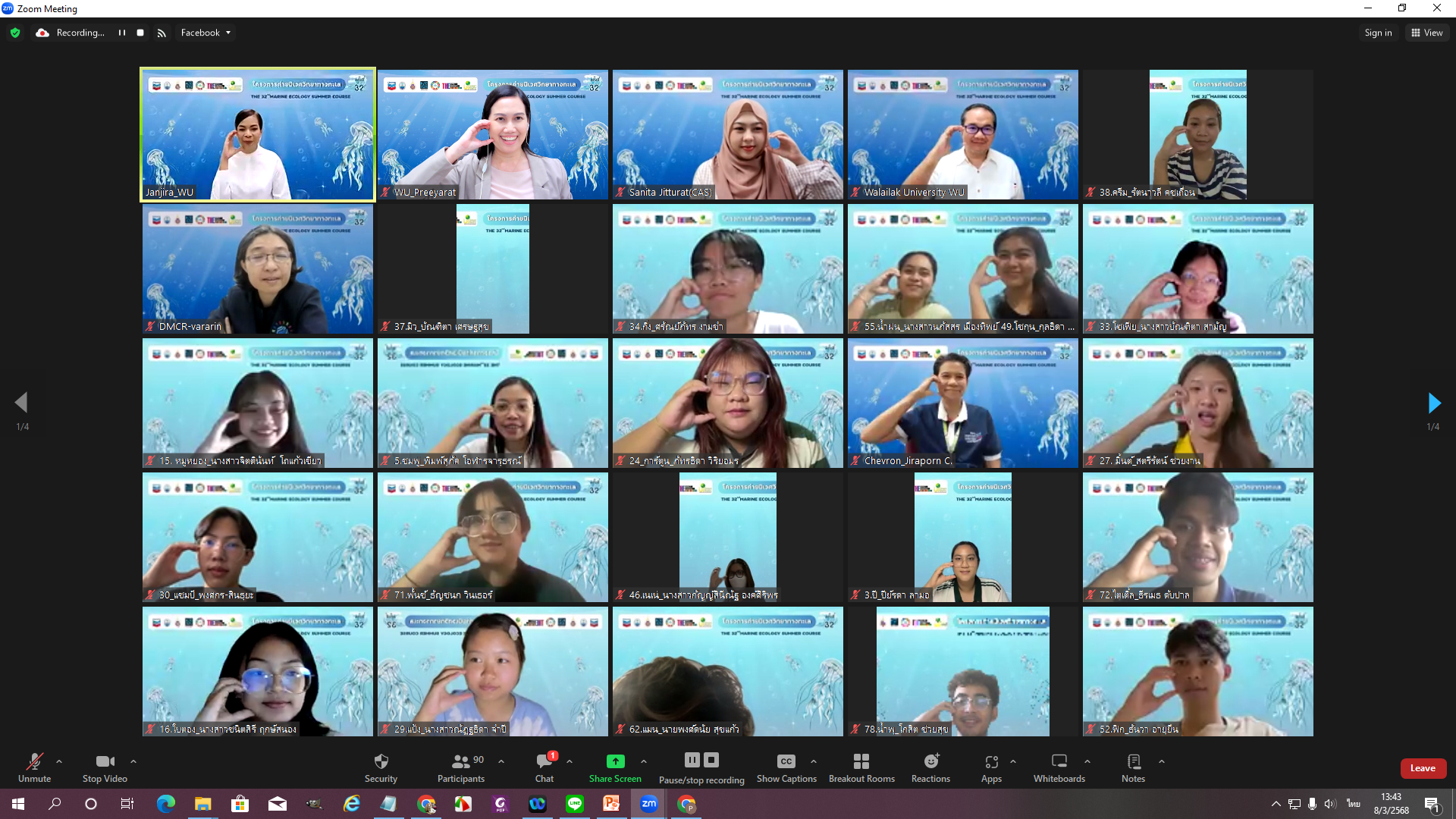The height and width of the screenshot is (819, 1456).
Task: Click the green Share Screen icon
Action: click(615, 761)
